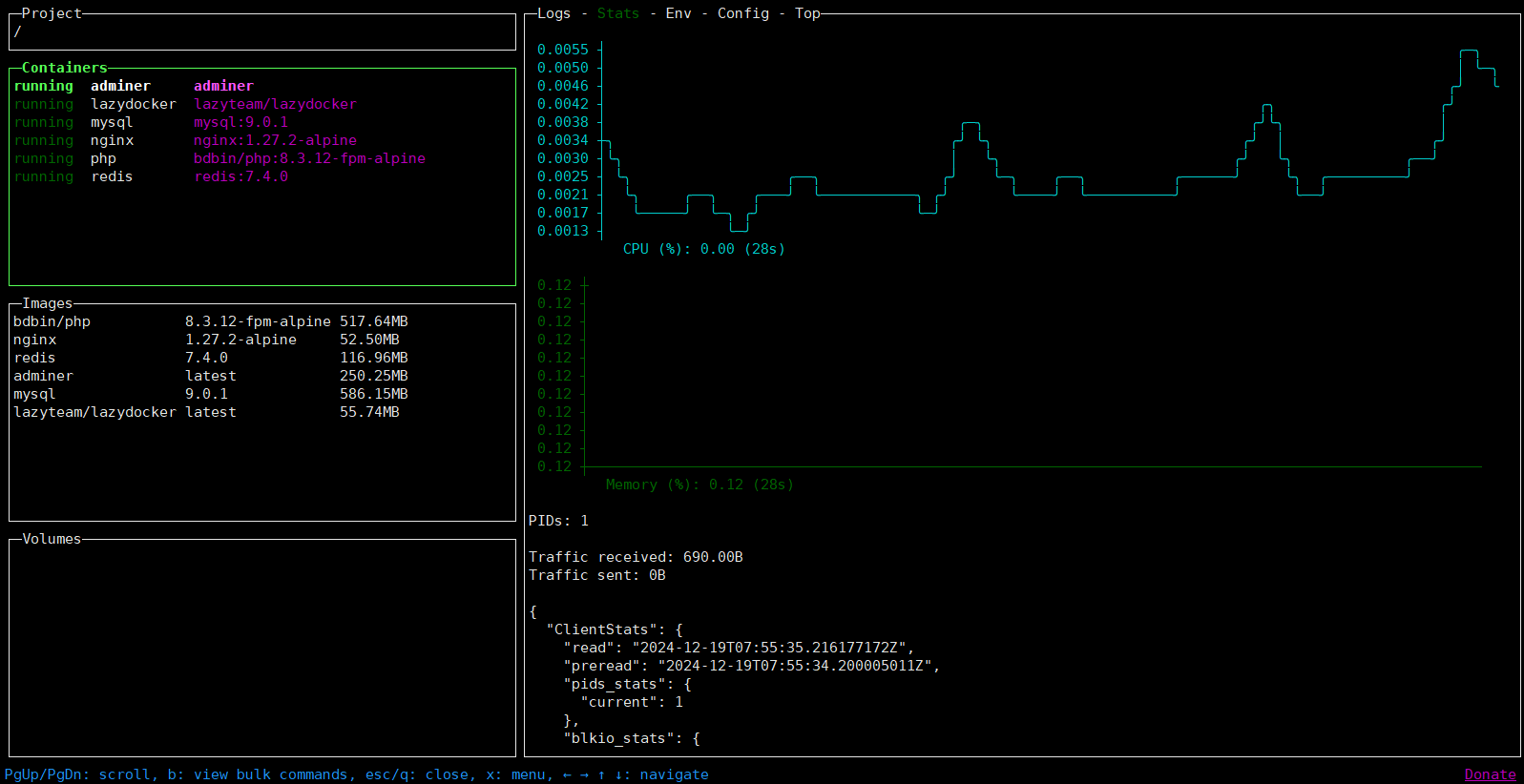The height and width of the screenshot is (784, 1524).
Task: Click mysql:9.0.1 image label in Containers
Action: tap(240, 122)
